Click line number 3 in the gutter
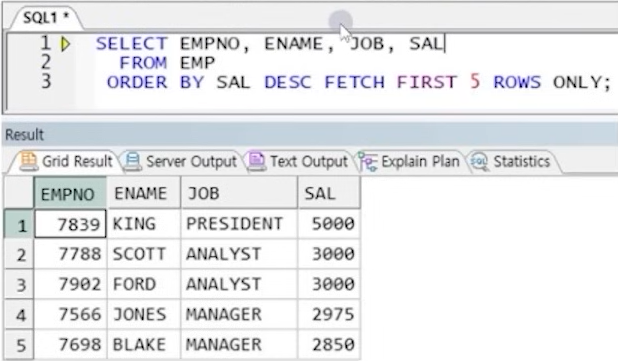Image resolution: width=618 pixels, height=361 pixels. coord(46,82)
